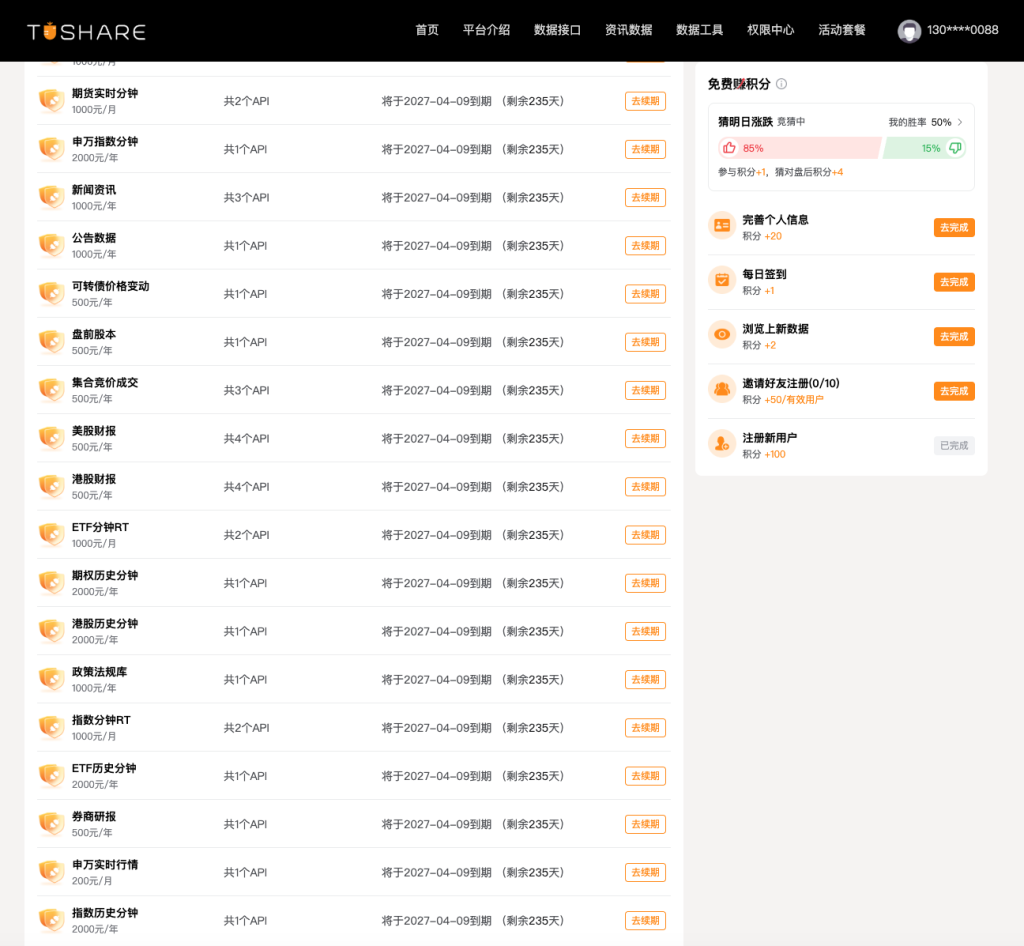Image resolution: width=1024 pixels, height=946 pixels.
Task: Click the 指数历史分钟 row title
Action: click(x=105, y=913)
